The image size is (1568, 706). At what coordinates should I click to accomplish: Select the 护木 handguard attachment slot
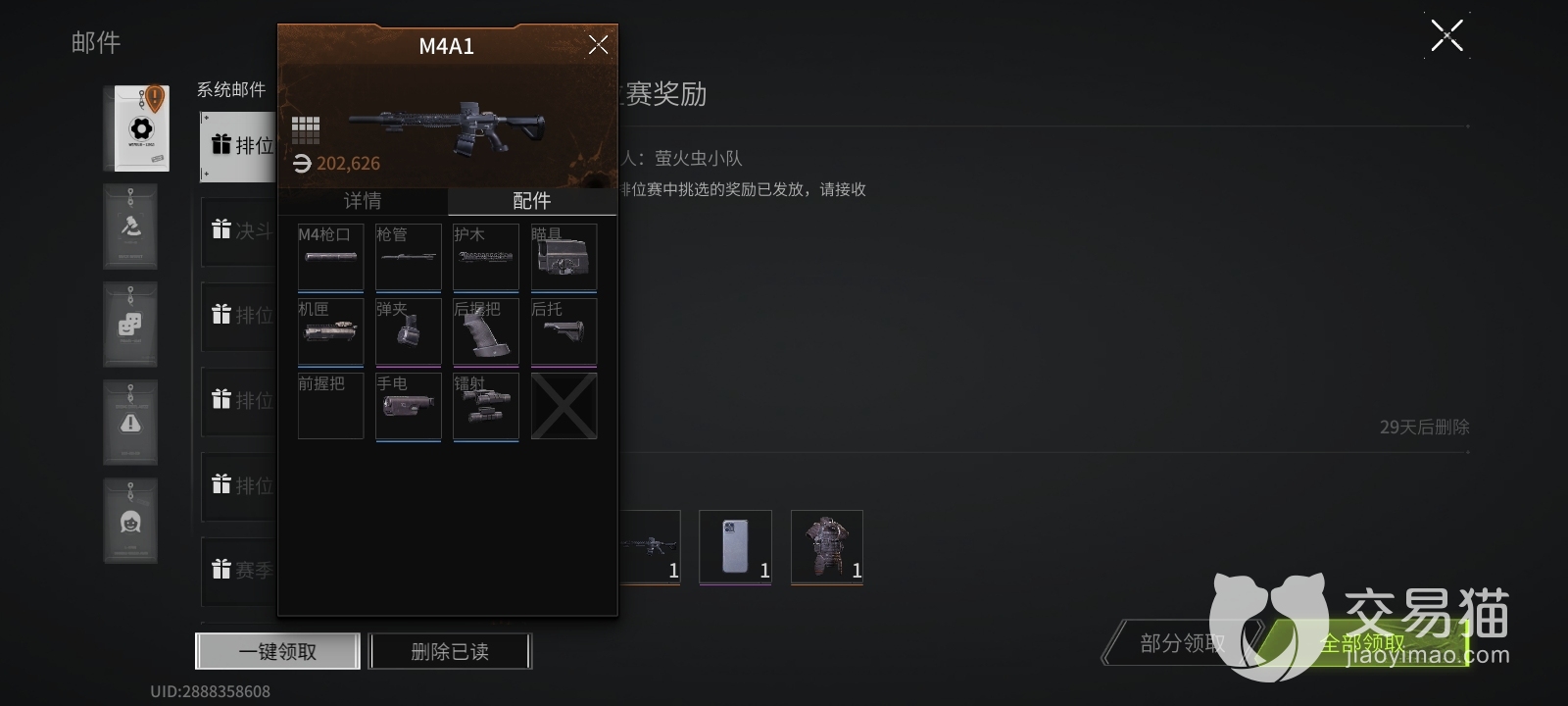pyautogui.click(x=485, y=258)
